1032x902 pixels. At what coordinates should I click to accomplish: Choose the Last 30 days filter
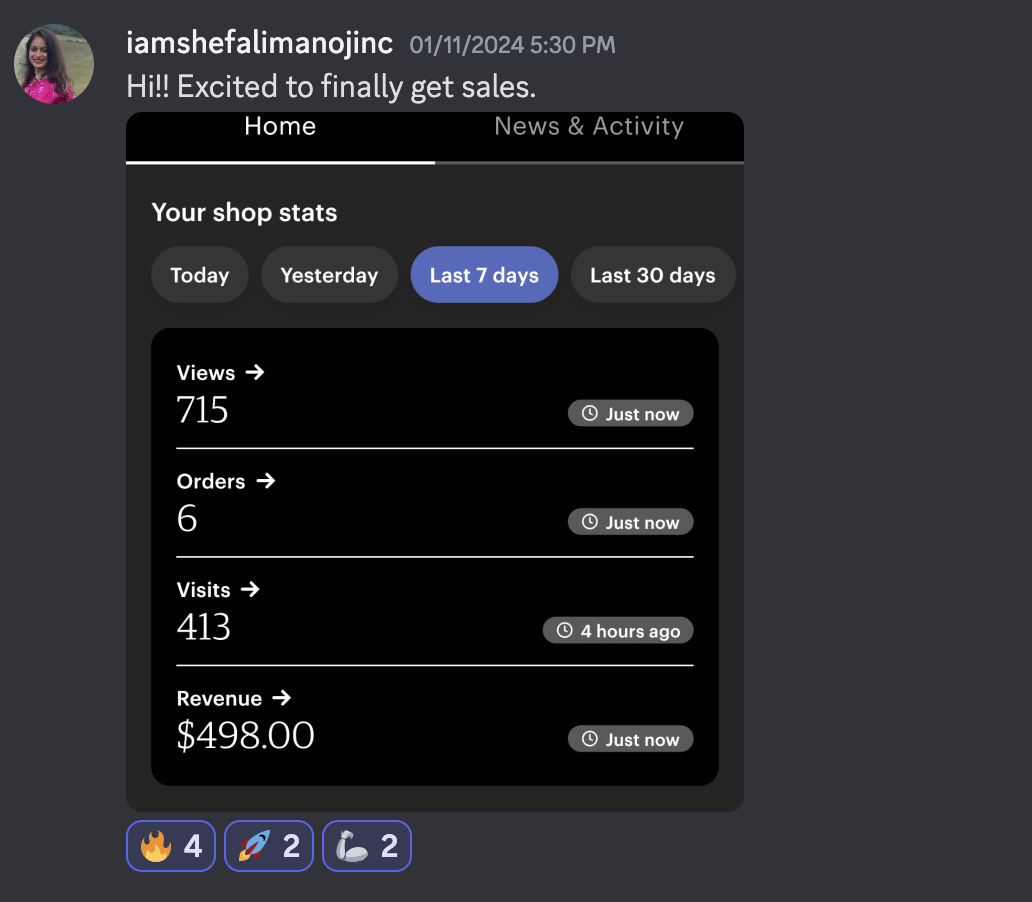(653, 275)
